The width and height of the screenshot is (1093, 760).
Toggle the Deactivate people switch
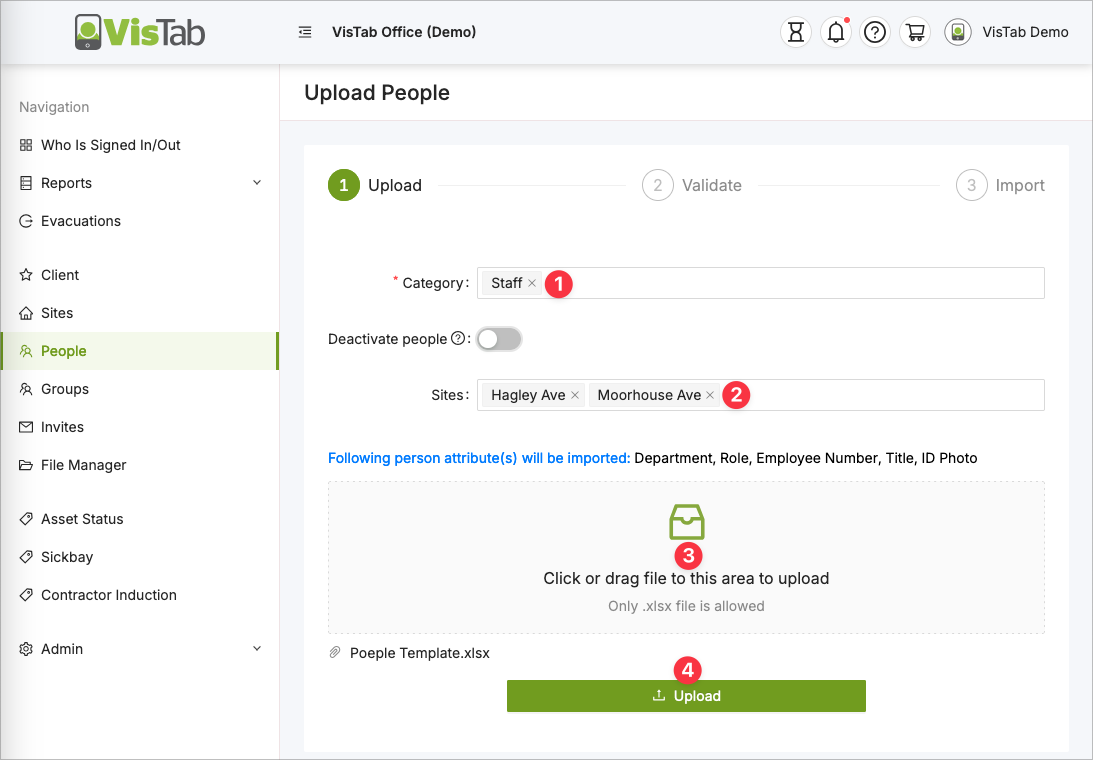pyautogui.click(x=499, y=339)
